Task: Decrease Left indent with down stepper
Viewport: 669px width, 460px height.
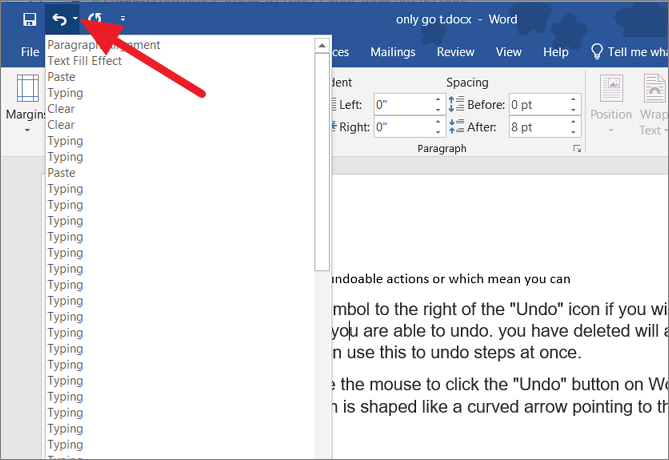Action: click(438, 110)
